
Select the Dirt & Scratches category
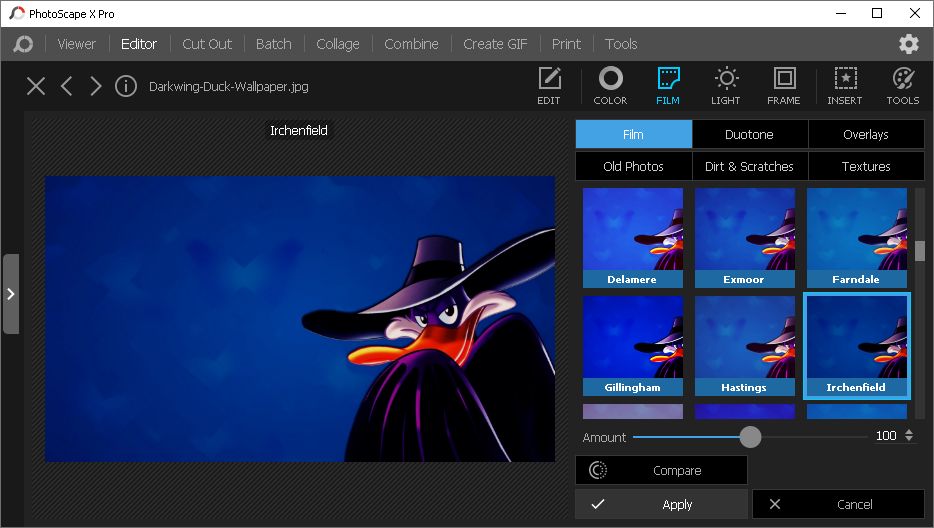pos(749,166)
